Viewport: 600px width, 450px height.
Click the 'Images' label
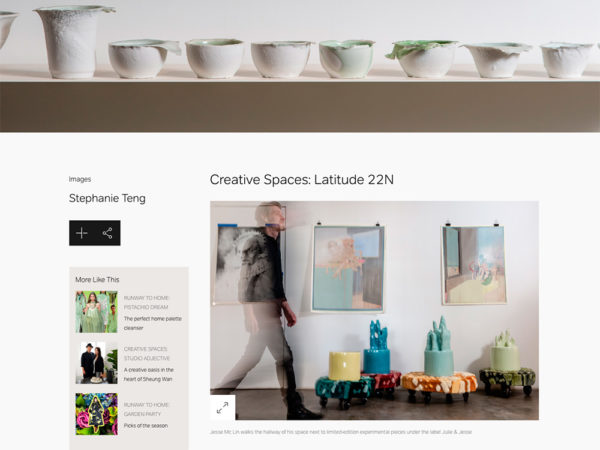coord(80,179)
